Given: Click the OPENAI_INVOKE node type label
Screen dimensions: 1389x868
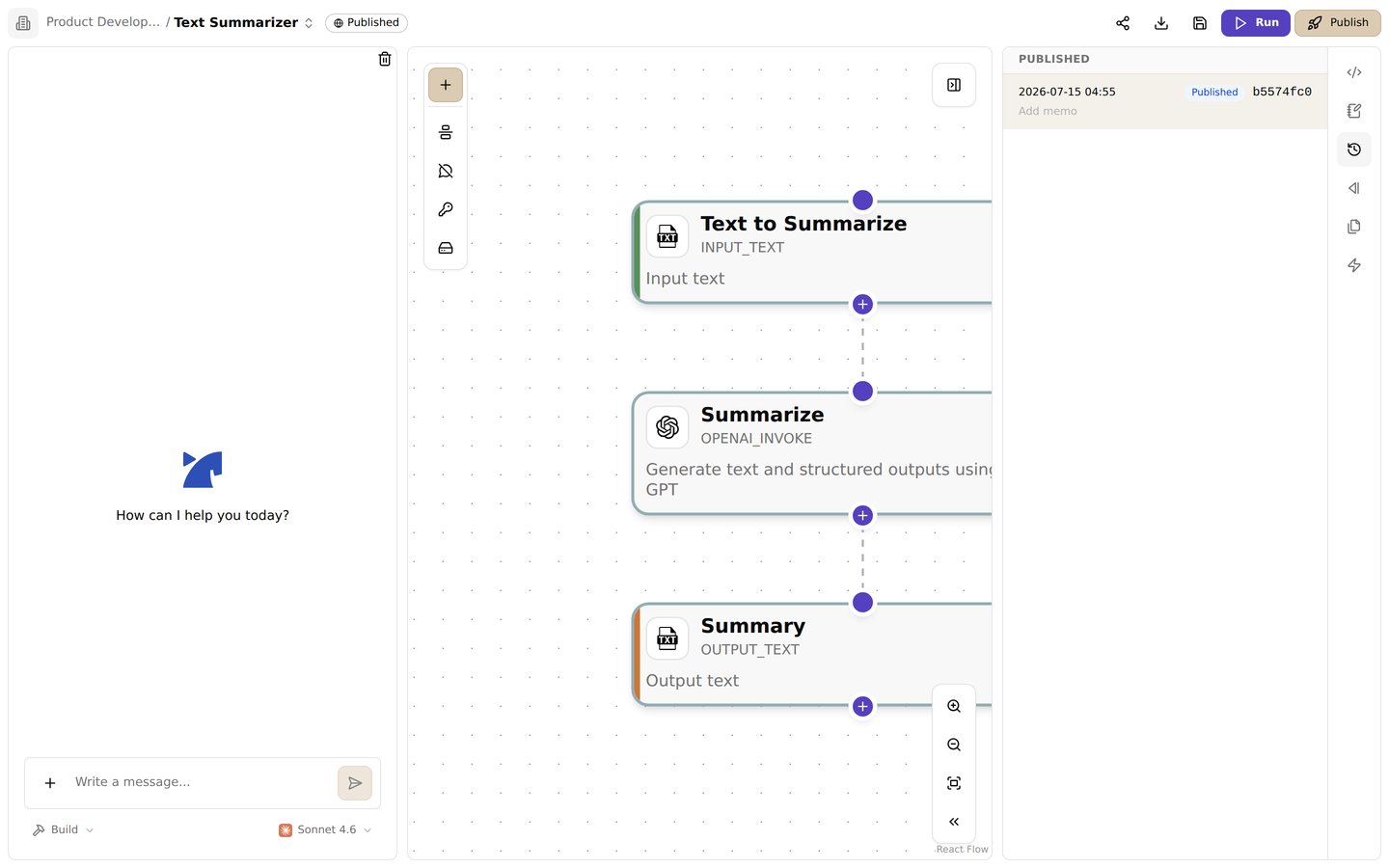Looking at the screenshot, I should point(756,439).
